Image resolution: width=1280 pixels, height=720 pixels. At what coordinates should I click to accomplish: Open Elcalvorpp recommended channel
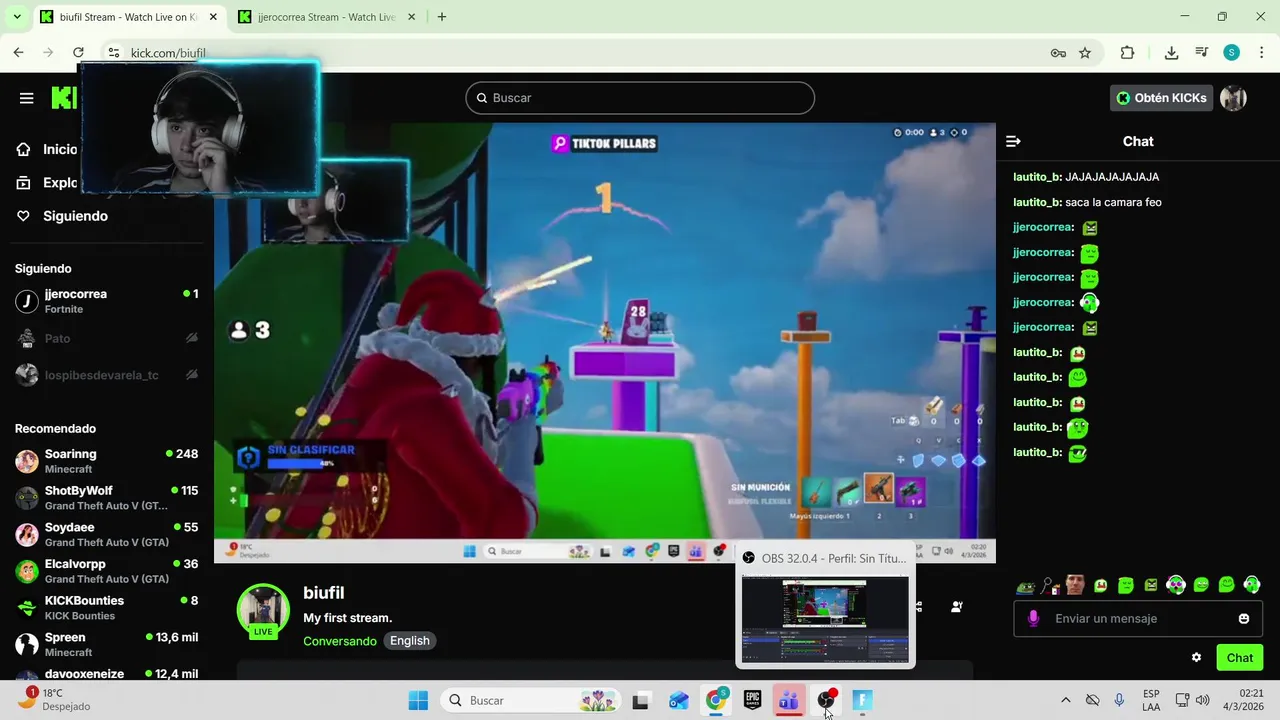pyautogui.click(x=107, y=571)
